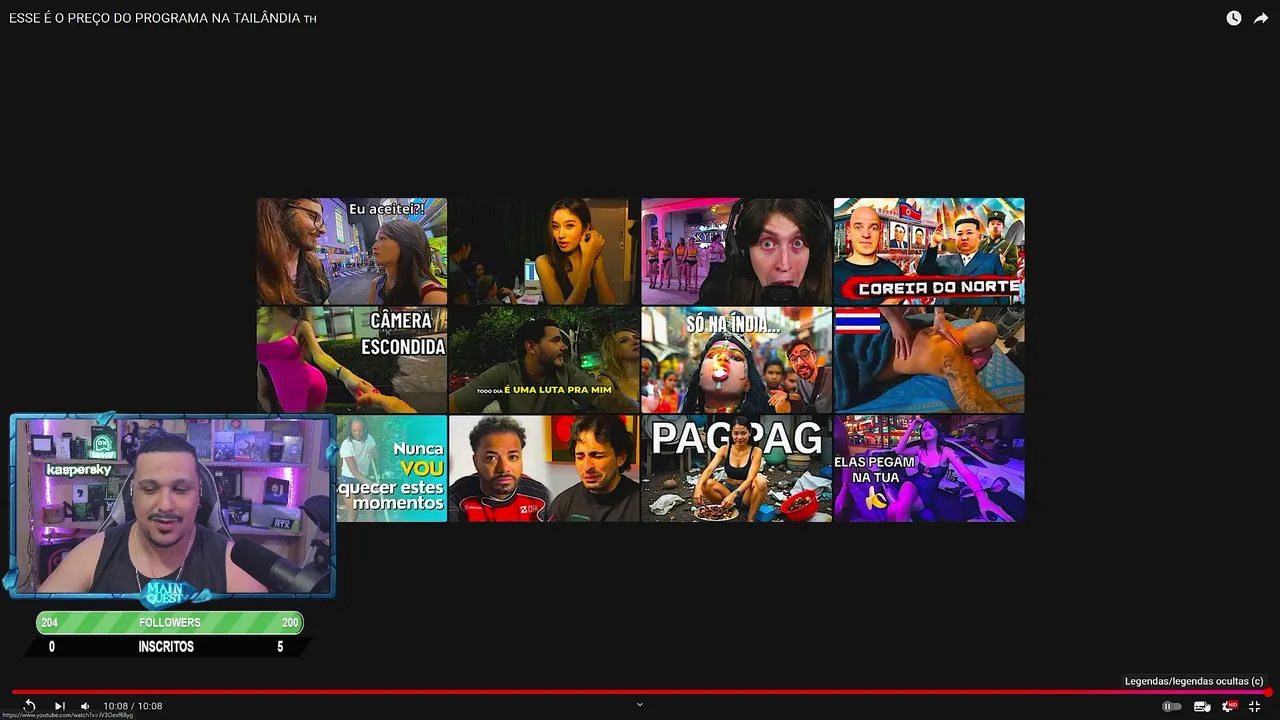The width and height of the screenshot is (1280, 720).
Task: Open the woman adjusting earring suggested video
Action: (544, 251)
